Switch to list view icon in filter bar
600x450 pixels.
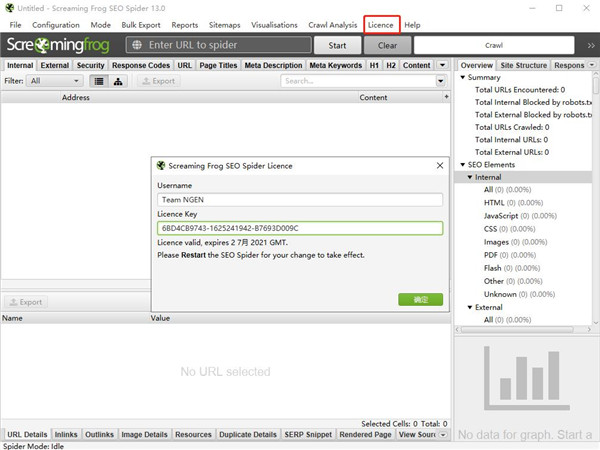click(100, 81)
